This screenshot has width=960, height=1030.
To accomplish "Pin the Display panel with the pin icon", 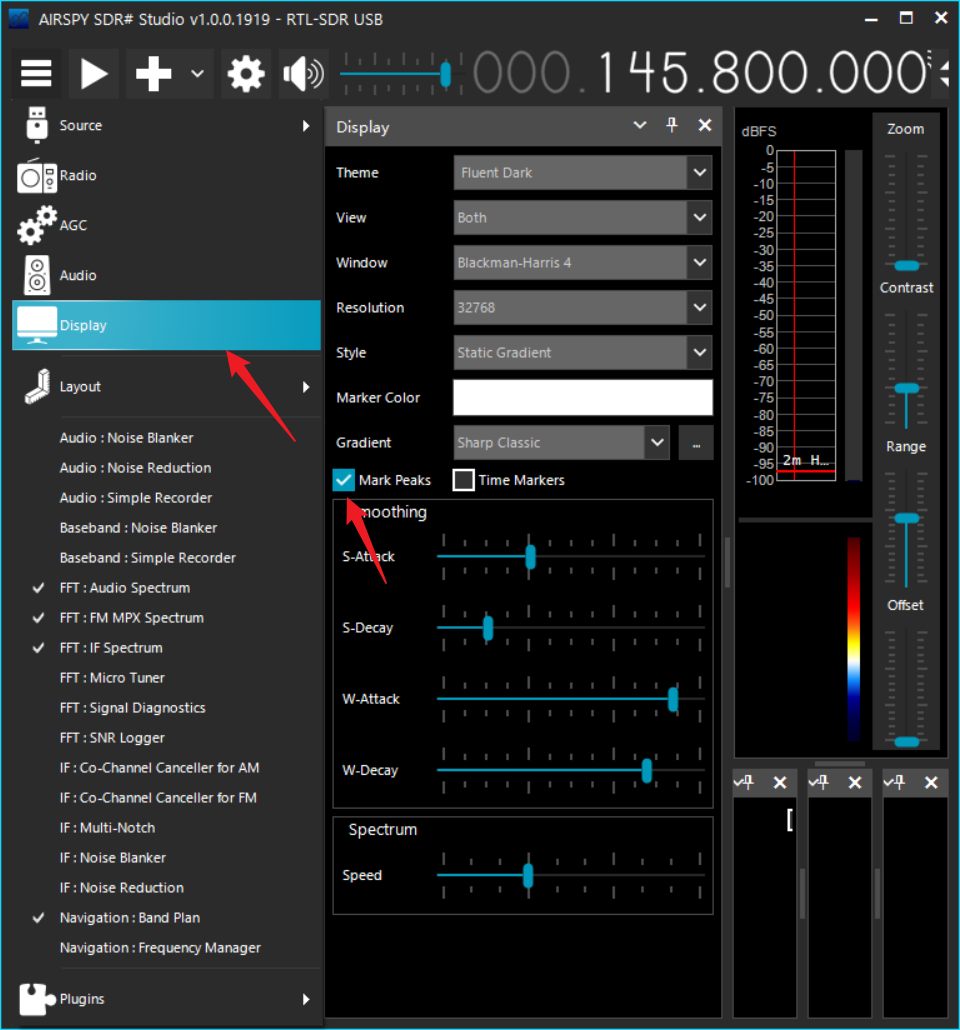I will (672, 126).
